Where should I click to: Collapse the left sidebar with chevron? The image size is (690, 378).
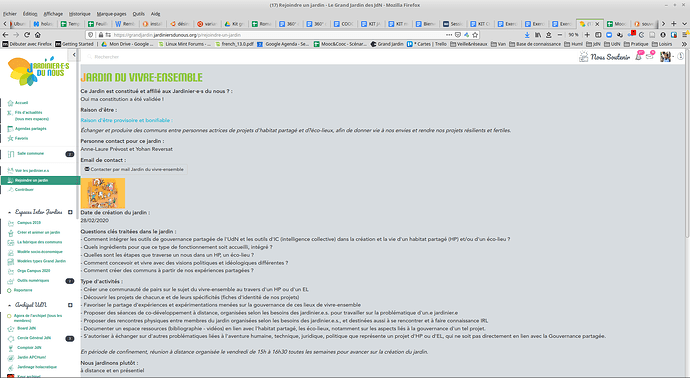click(73, 55)
